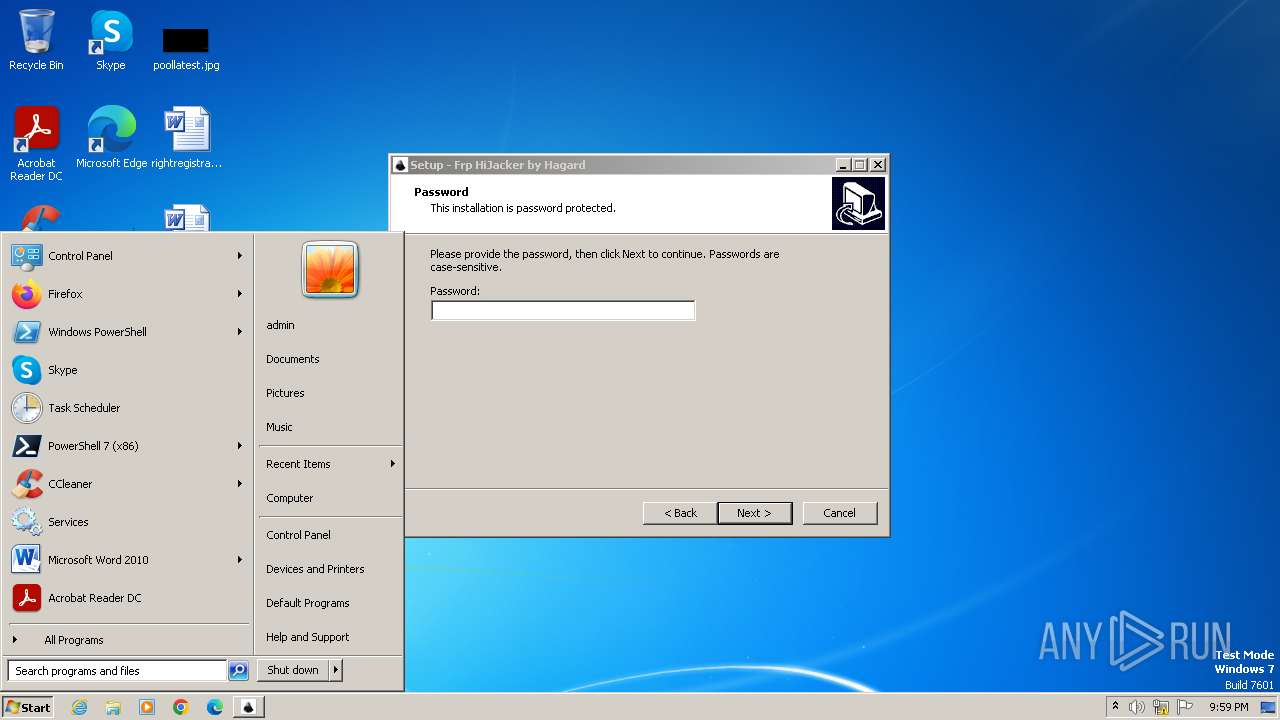Click the Action Center flag tray icon
Screen dimensions: 1280x720
(1185, 707)
